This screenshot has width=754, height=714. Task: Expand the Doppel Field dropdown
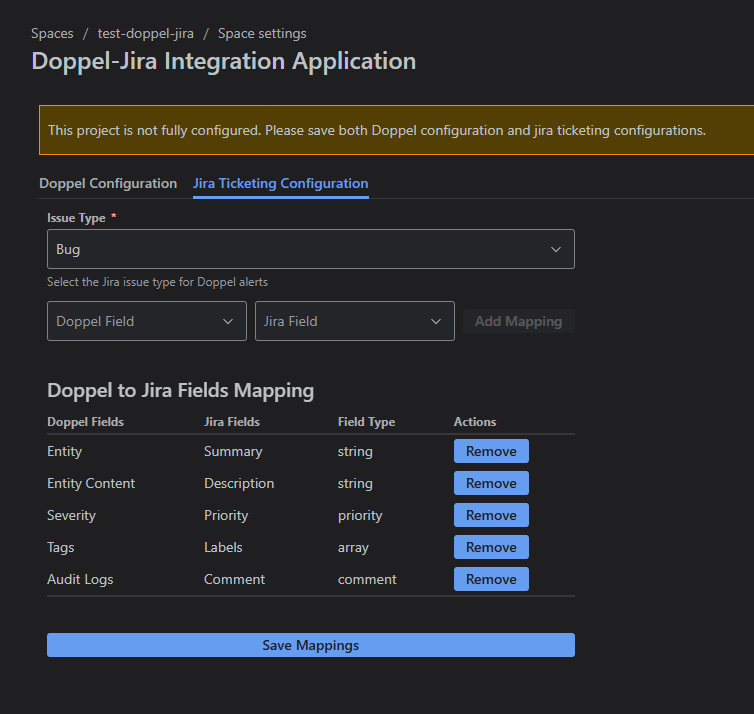[x=147, y=321]
